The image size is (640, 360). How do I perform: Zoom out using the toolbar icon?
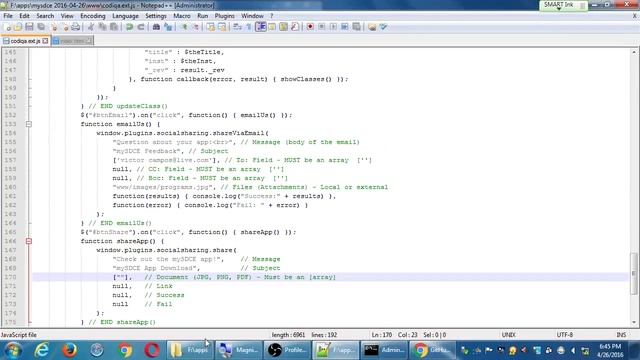195,27
